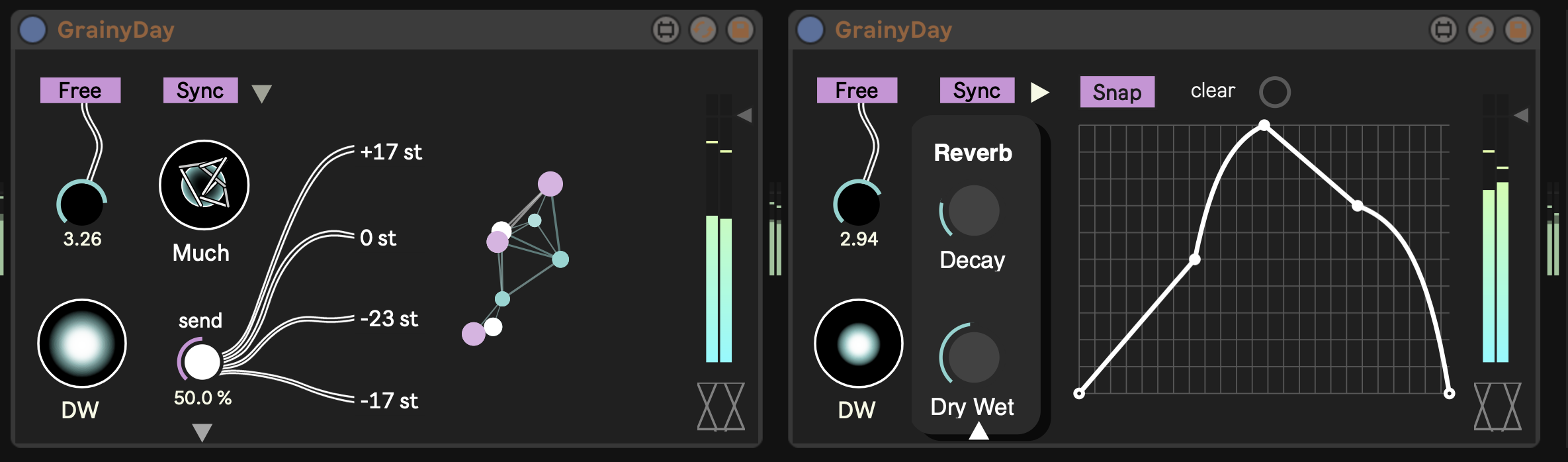Click the XX icon below right device meter
The height and width of the screenshot is (462, 1568).
[1497, 406]
